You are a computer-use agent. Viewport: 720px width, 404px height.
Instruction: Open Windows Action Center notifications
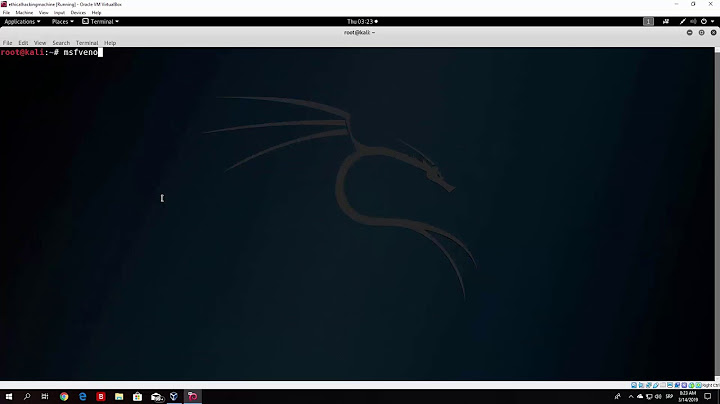(x=708, y=396)
